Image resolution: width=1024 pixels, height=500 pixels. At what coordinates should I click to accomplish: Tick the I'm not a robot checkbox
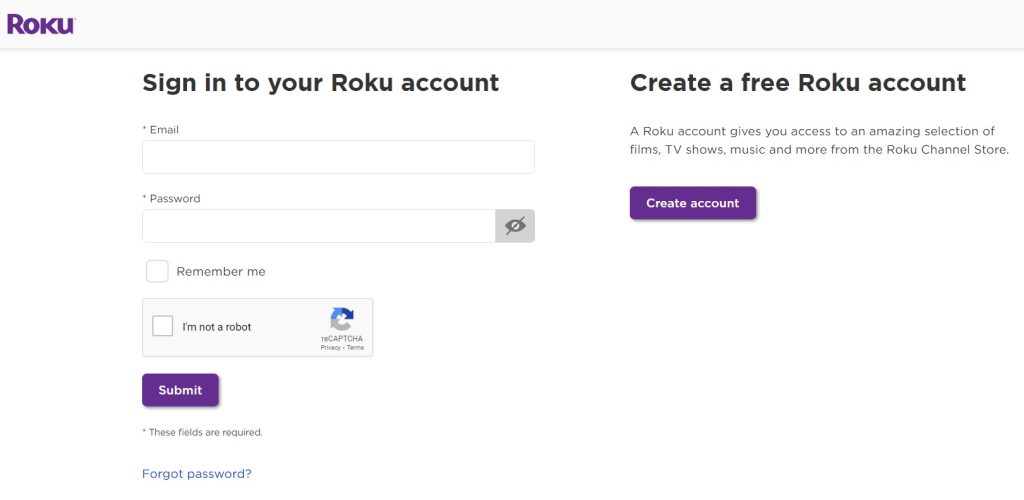pos(163,326)
